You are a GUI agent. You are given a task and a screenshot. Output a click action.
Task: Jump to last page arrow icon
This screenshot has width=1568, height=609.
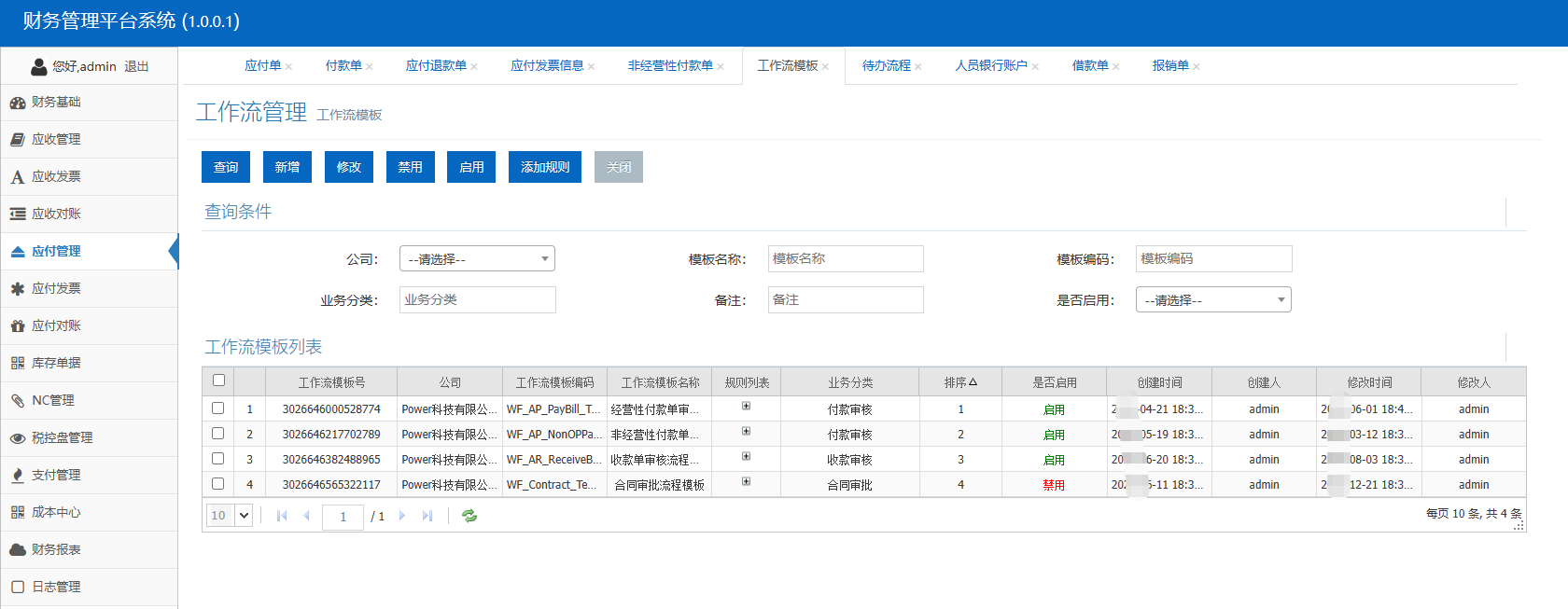point(427,516)
